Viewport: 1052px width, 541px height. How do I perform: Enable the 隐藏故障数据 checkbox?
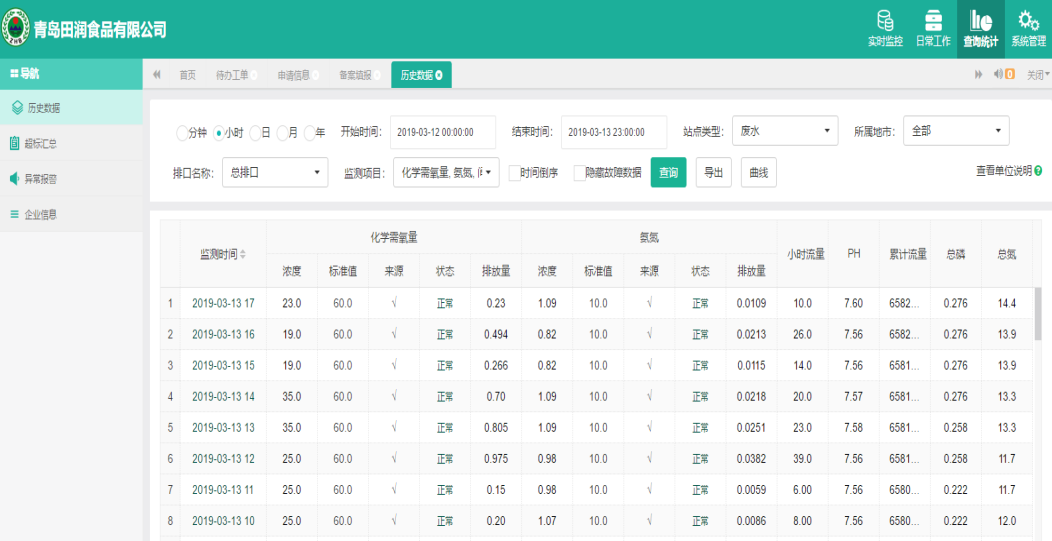[x=580, y=173]
